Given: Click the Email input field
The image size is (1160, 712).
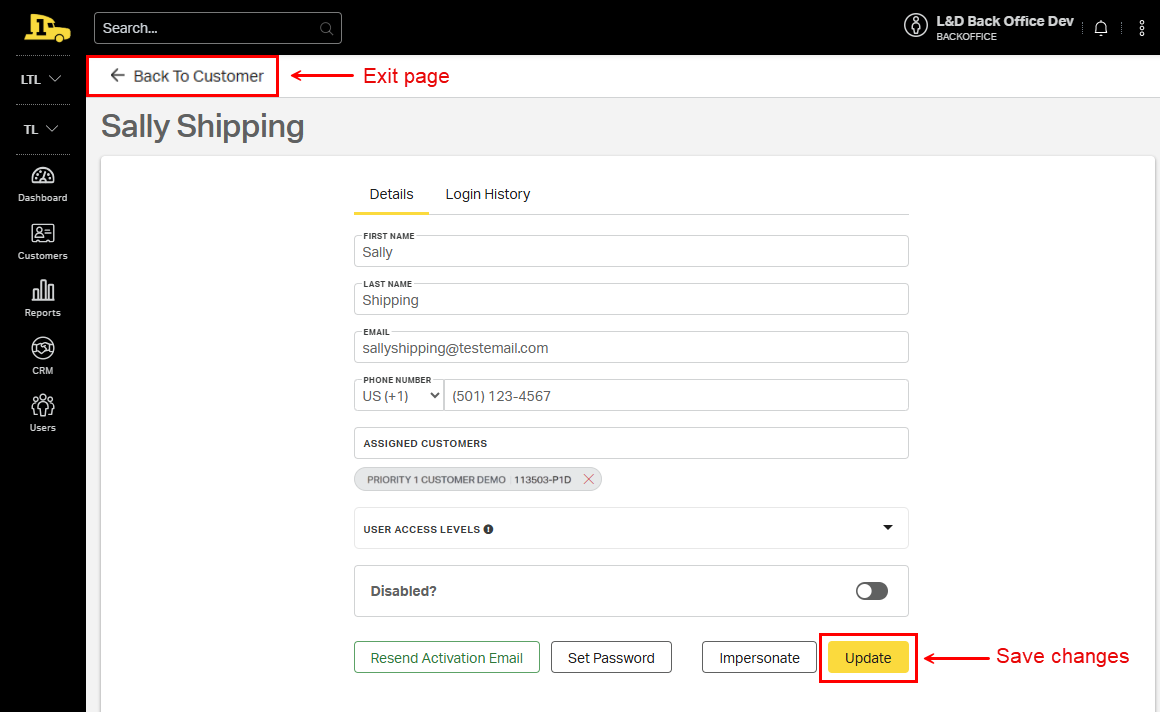Looking at the screenshot, I should 630,348.
